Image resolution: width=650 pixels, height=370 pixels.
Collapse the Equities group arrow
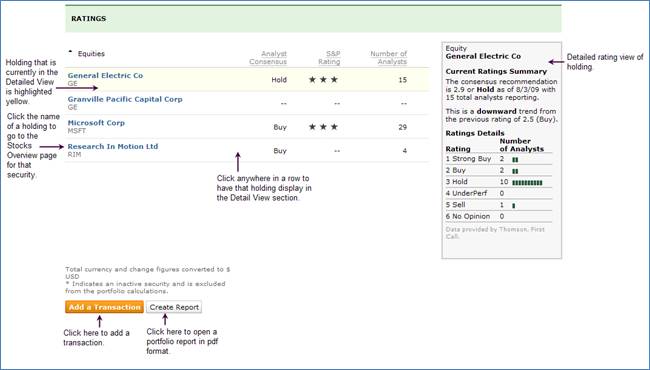[70, 52]
